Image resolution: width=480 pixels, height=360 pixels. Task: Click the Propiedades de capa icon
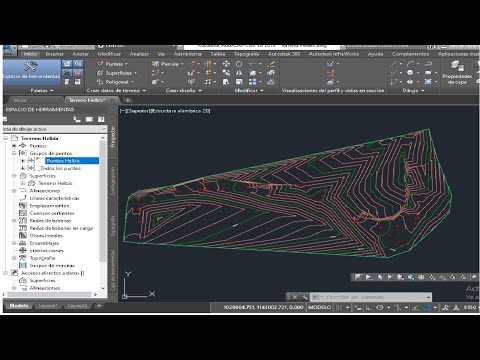click(x=457, y=65)
